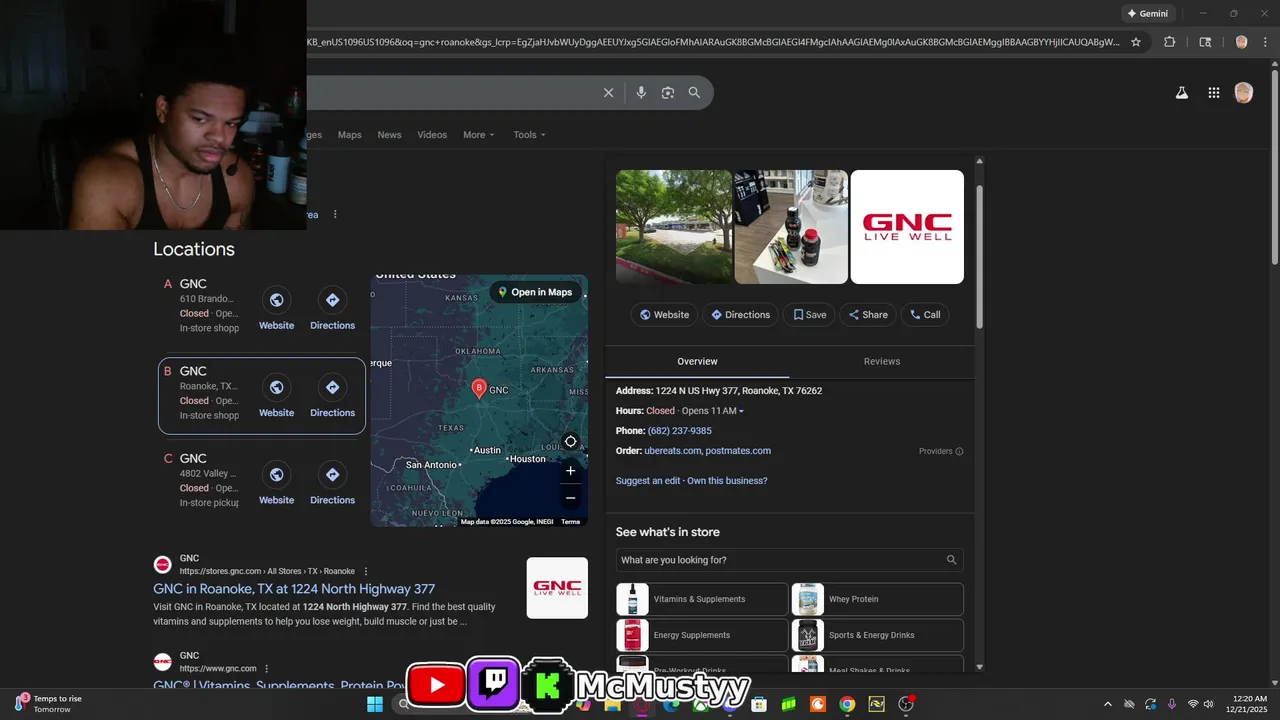Image resolution: width=1280 pixels, height=720 pixels.
Task: Open the Gemini button in Chrome
Action: tap(1147, 14)
